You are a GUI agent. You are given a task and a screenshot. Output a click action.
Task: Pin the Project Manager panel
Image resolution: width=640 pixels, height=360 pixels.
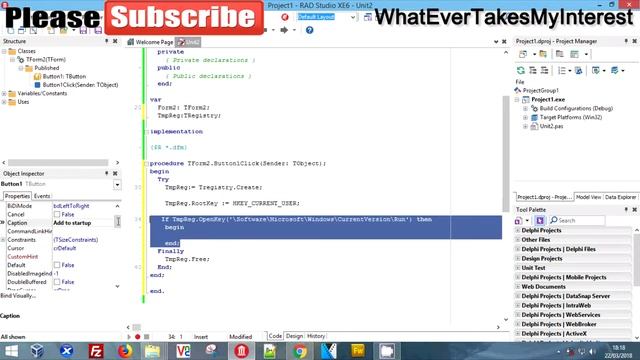626,41
